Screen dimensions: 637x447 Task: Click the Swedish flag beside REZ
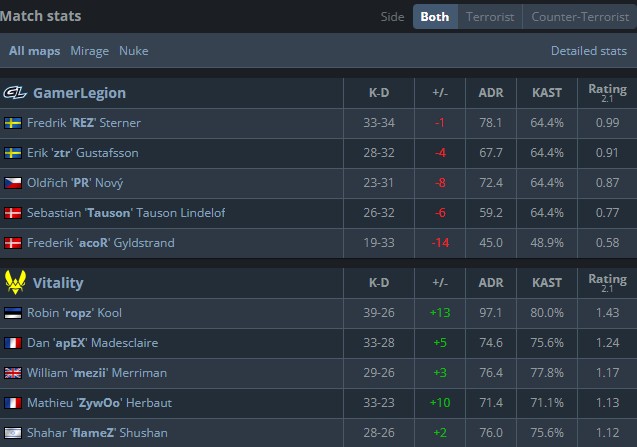(13, 123)
